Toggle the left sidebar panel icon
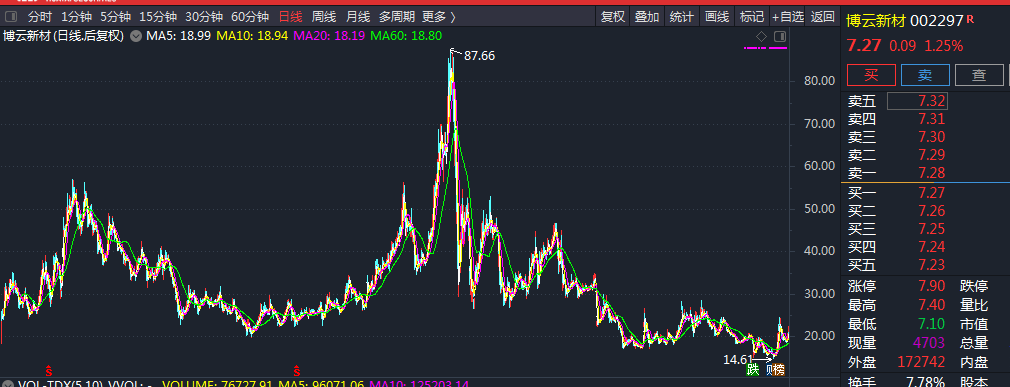Screen dimensions: 1010x387 click(10, 17)
